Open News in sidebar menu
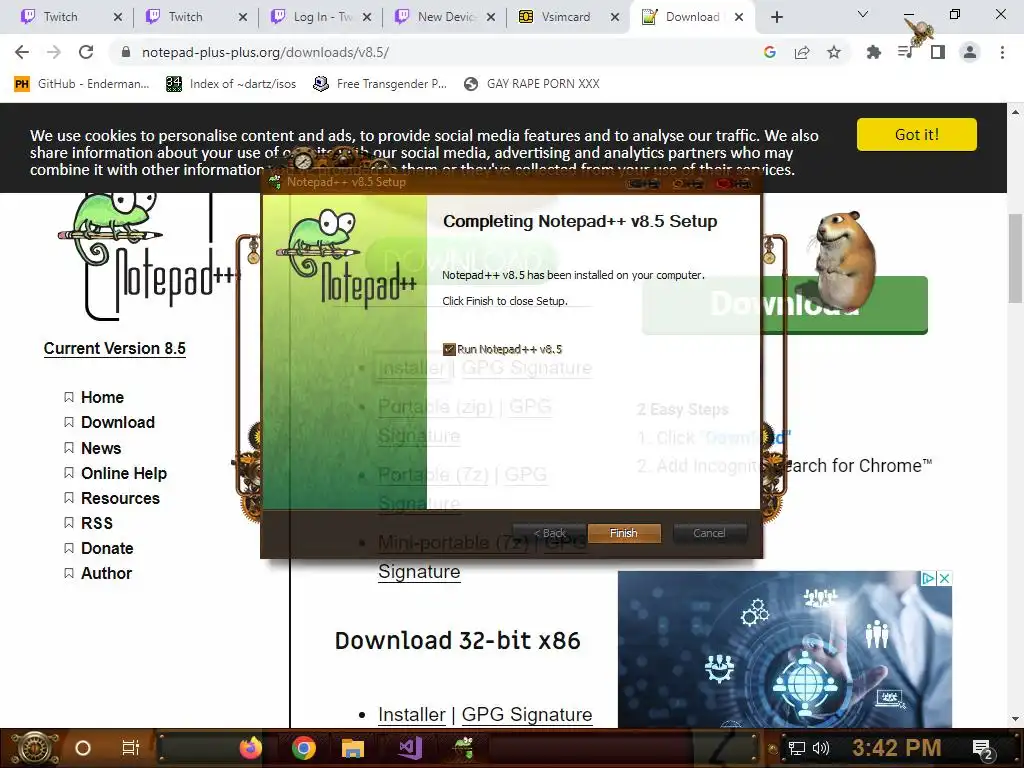The image size is (1024, 768). tap(101, 448)
